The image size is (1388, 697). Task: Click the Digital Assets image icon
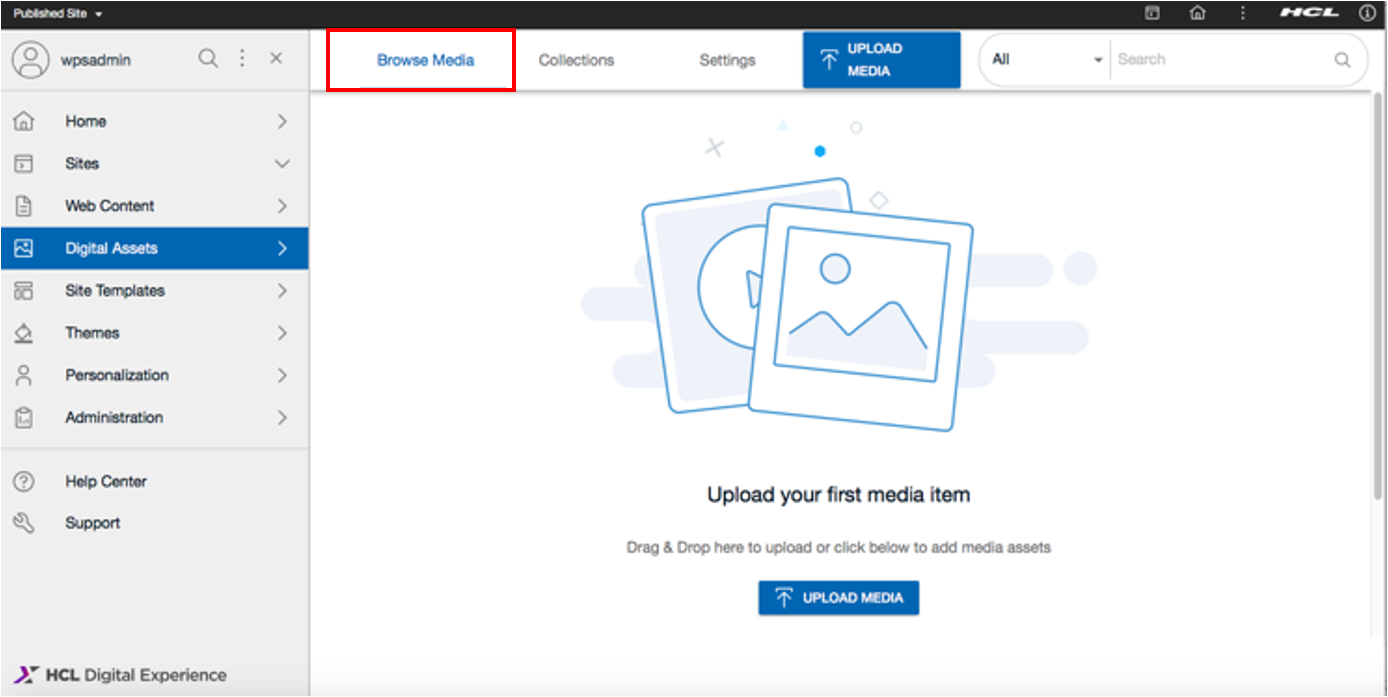click(24, 248)
